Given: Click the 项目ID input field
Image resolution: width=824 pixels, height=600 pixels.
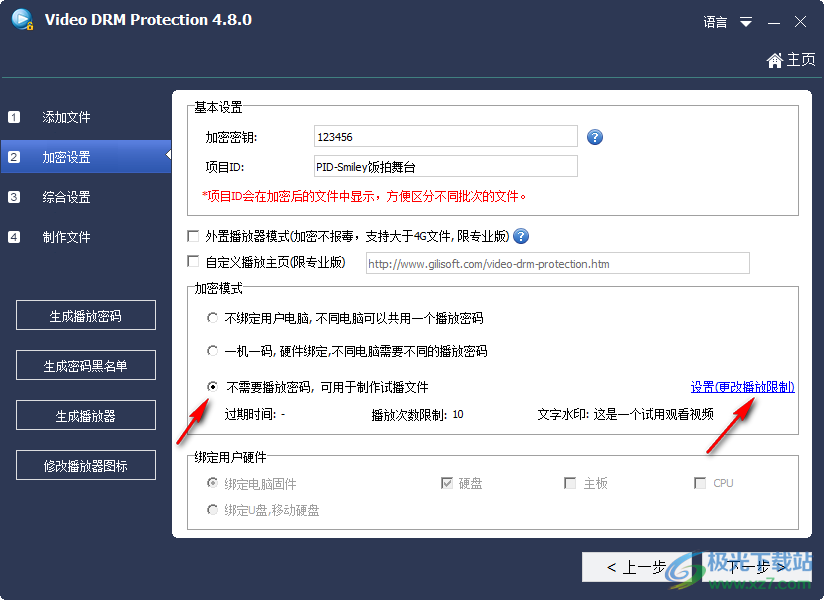Looking at the screenshot, I should coord(446,167).
